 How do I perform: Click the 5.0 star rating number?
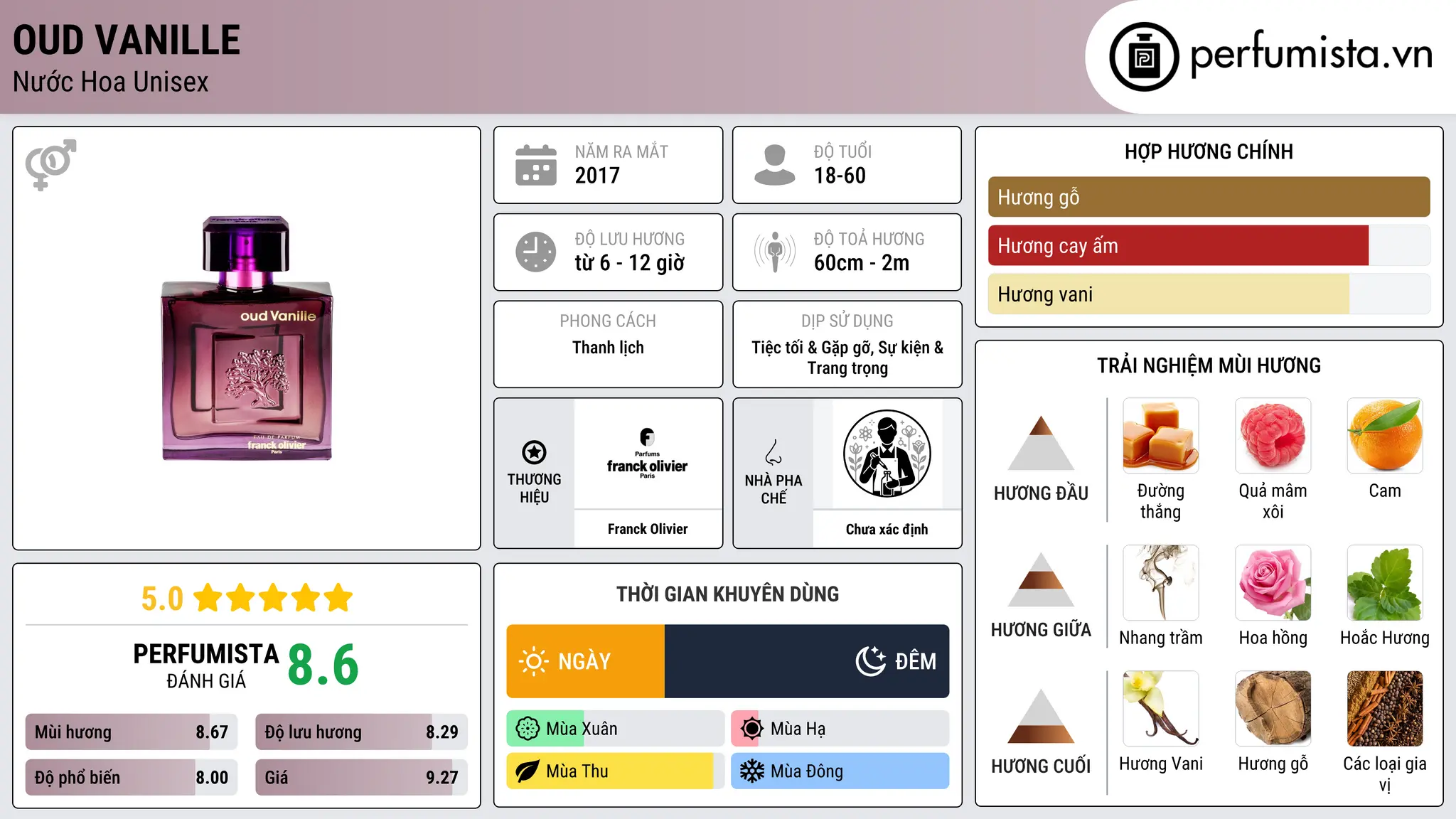[x=162, y=599]
